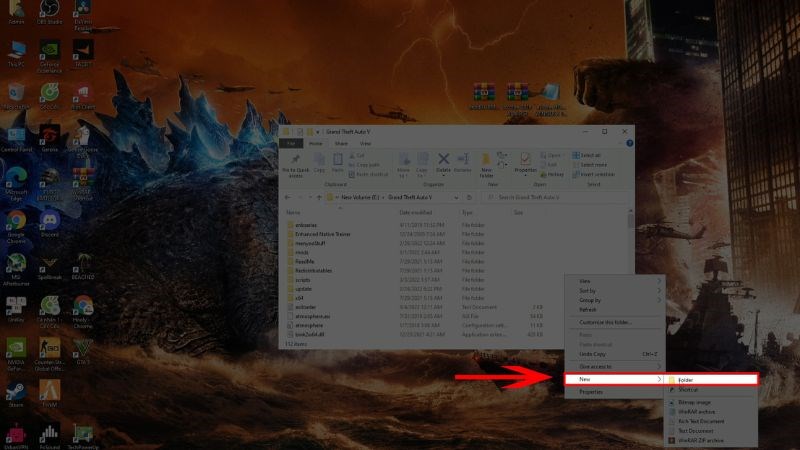800x450 pixels.
Task: Select New in the context menu
Action: [615, 379]
